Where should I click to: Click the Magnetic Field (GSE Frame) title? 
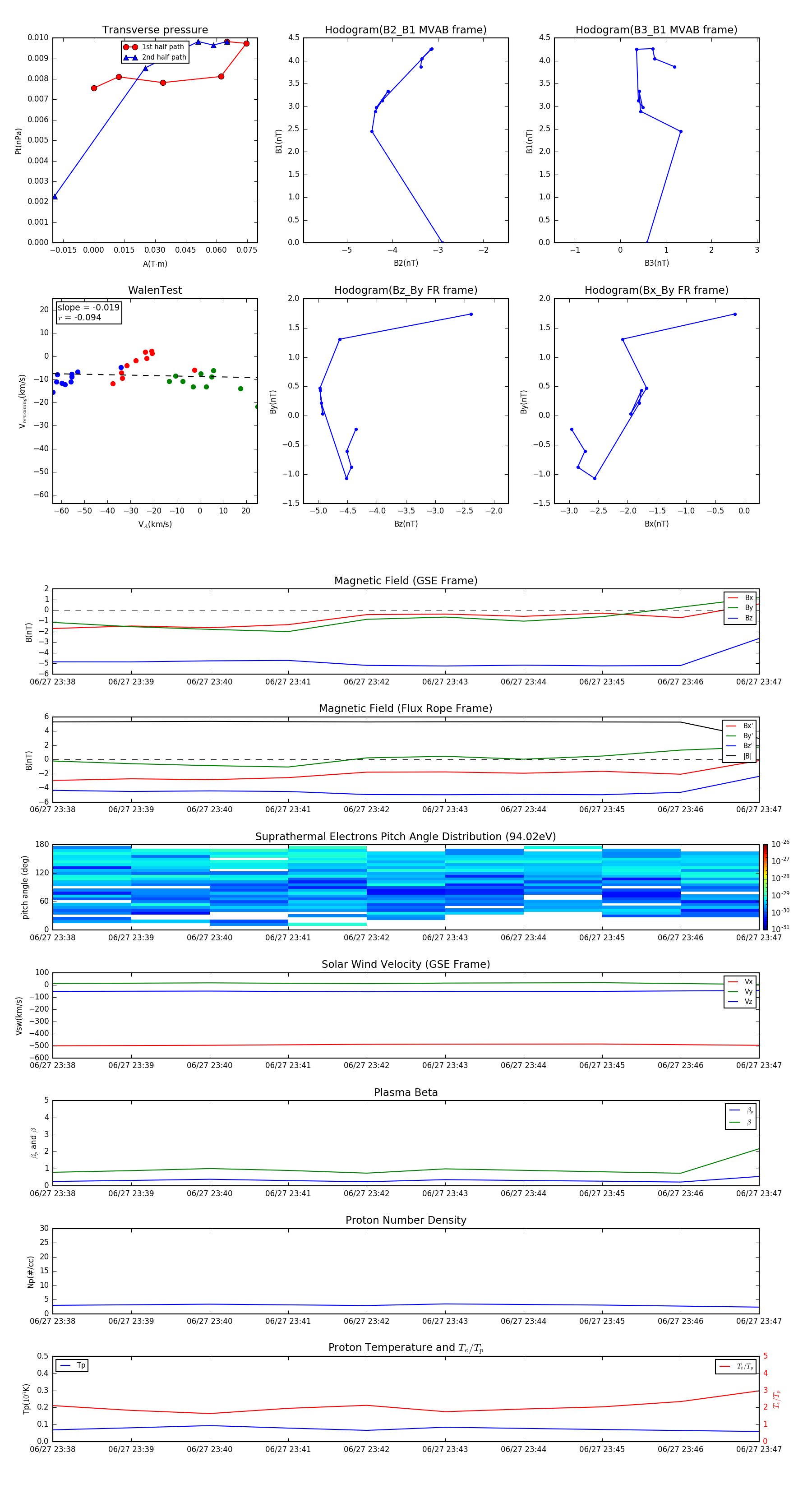(405, 581)
